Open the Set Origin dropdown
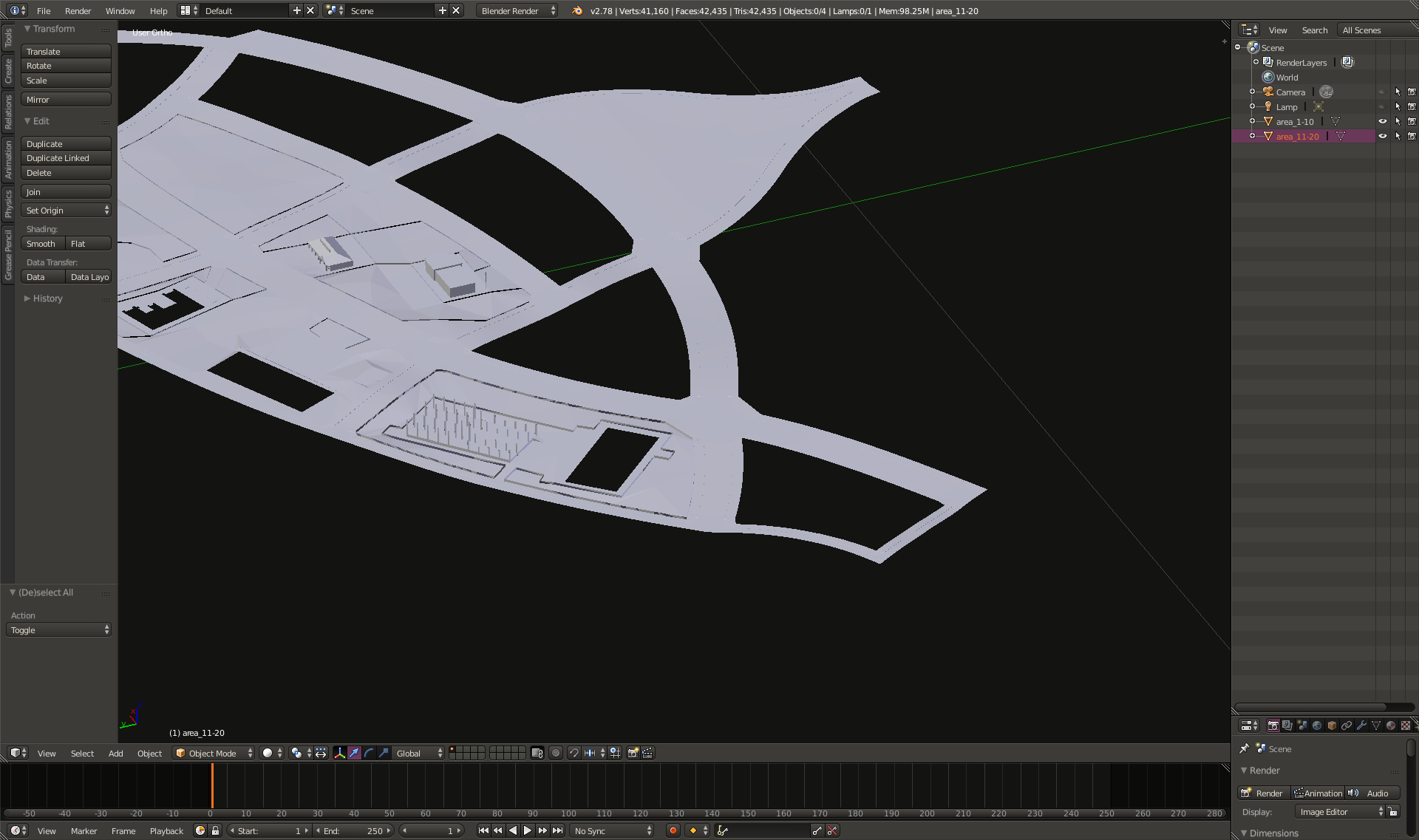This screenshot has height=840, width=1419. pos(67,211)
